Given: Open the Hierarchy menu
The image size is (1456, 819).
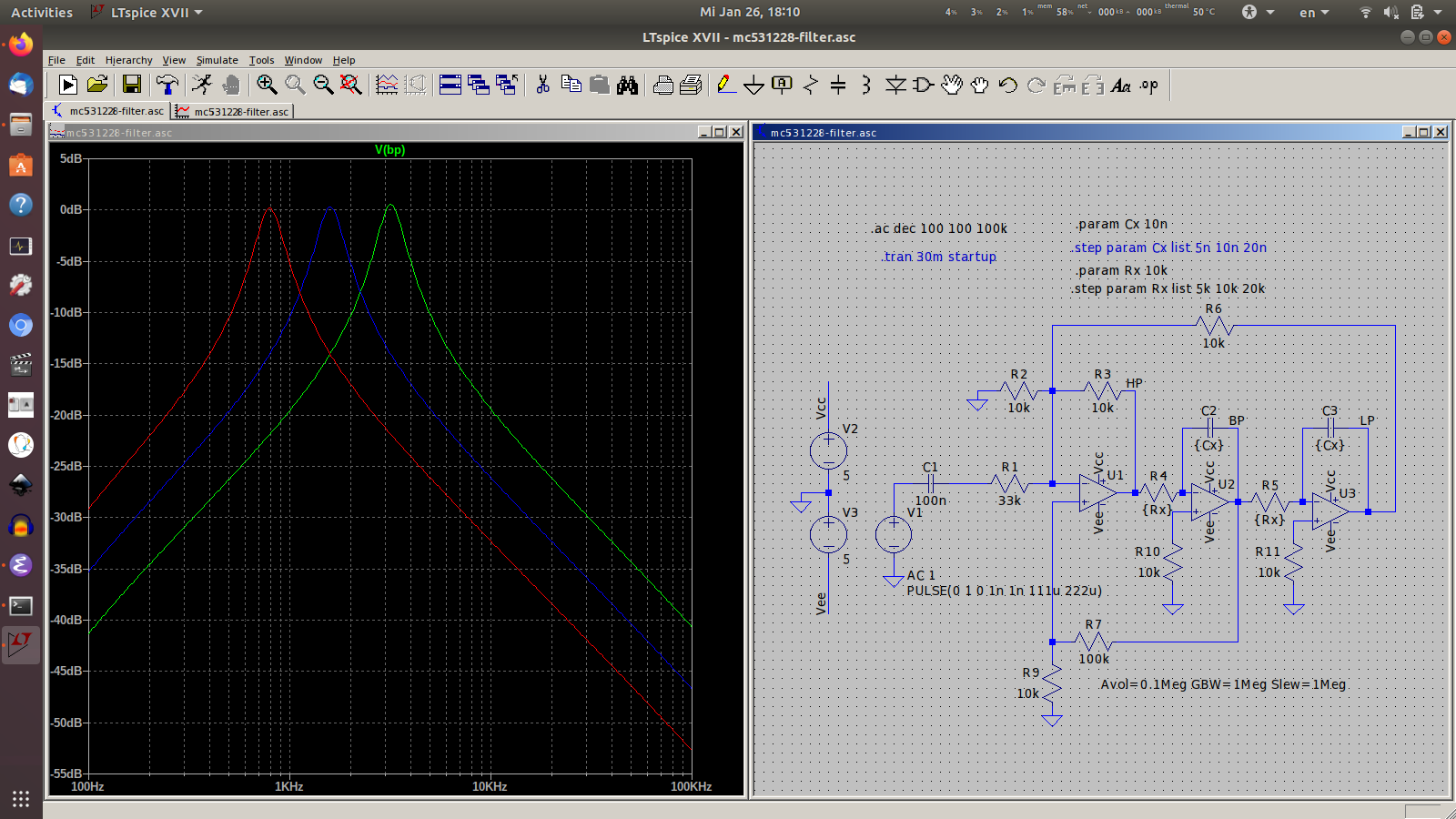Looking at the screenshot, I should [x=128, y=60].
